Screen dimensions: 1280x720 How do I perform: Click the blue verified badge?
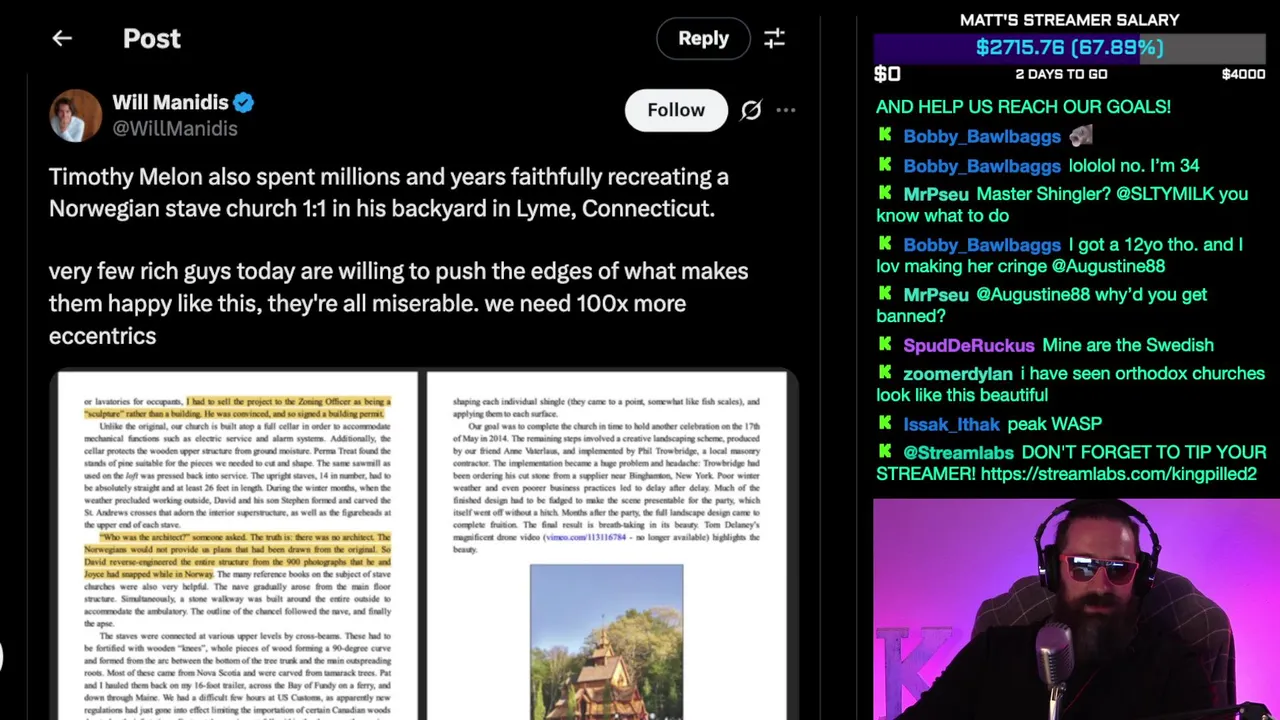[x=244, y=102]
